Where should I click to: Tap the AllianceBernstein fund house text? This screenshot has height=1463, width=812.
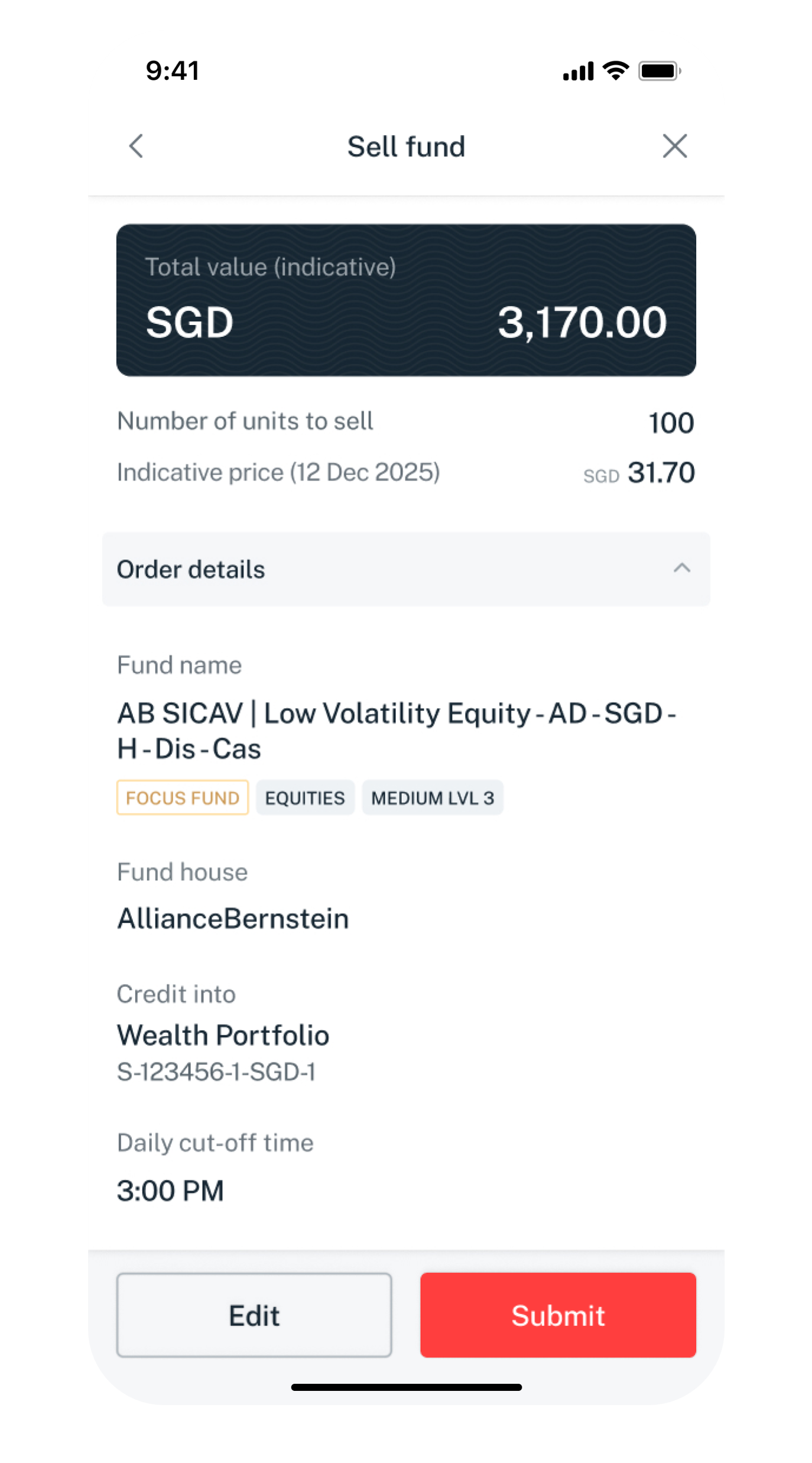[233, 919]
